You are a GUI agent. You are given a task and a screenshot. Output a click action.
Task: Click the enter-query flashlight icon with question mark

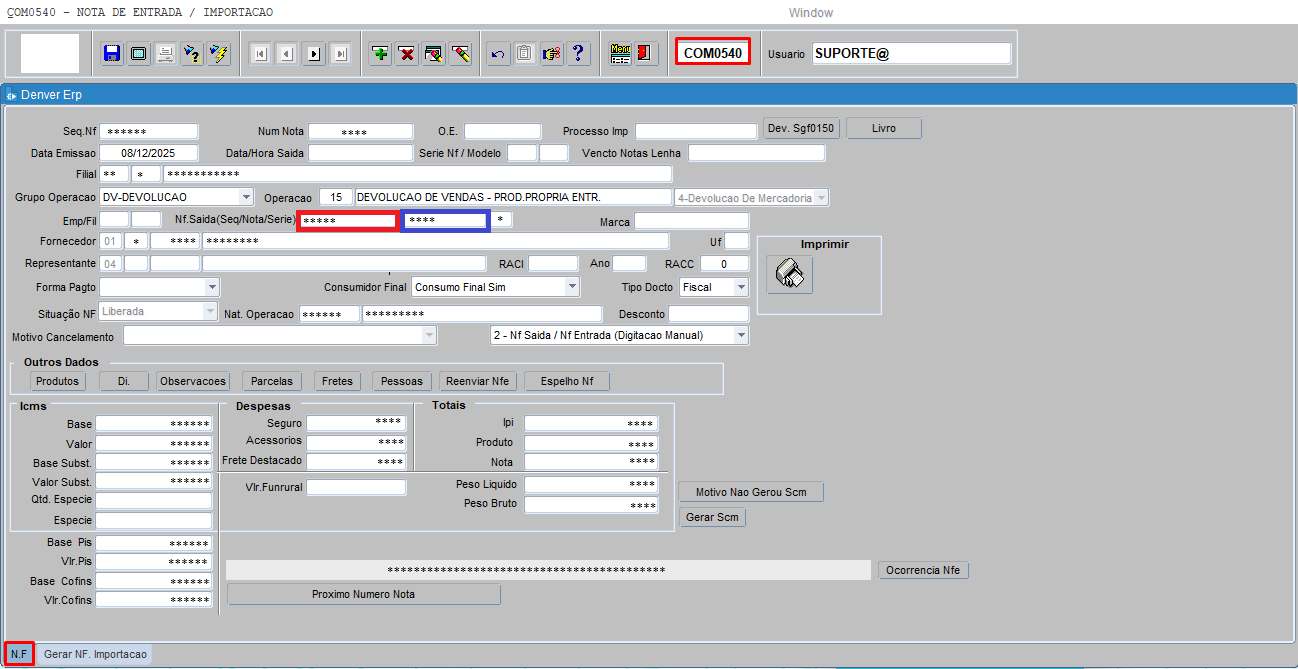[x=192, y=54]
